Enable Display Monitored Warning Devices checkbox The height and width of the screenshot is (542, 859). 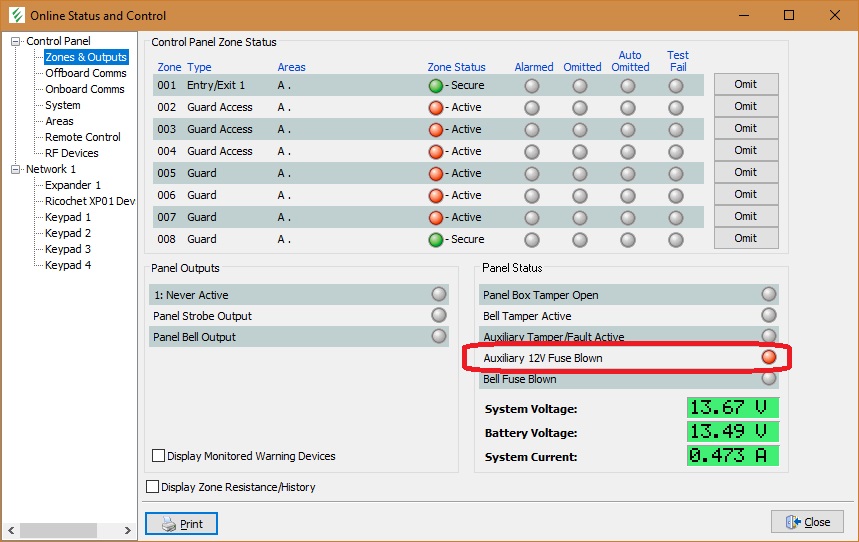pyautogui.click(x=158, y=455)
